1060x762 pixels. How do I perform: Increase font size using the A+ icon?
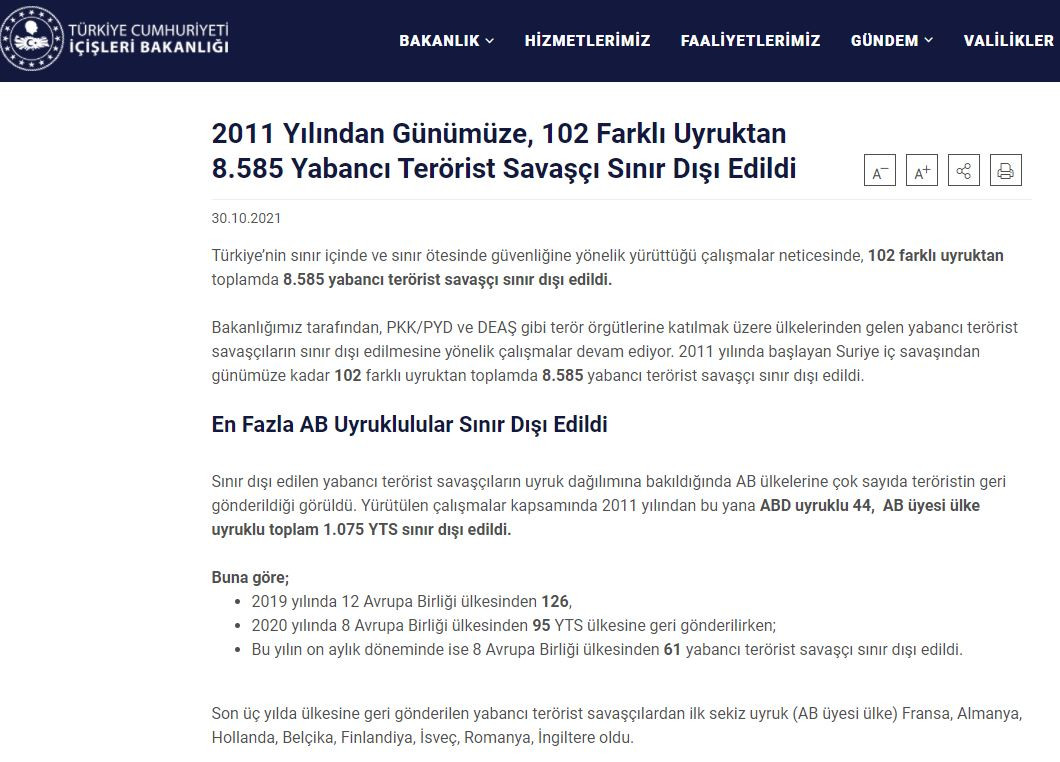[x=921, y=170]
